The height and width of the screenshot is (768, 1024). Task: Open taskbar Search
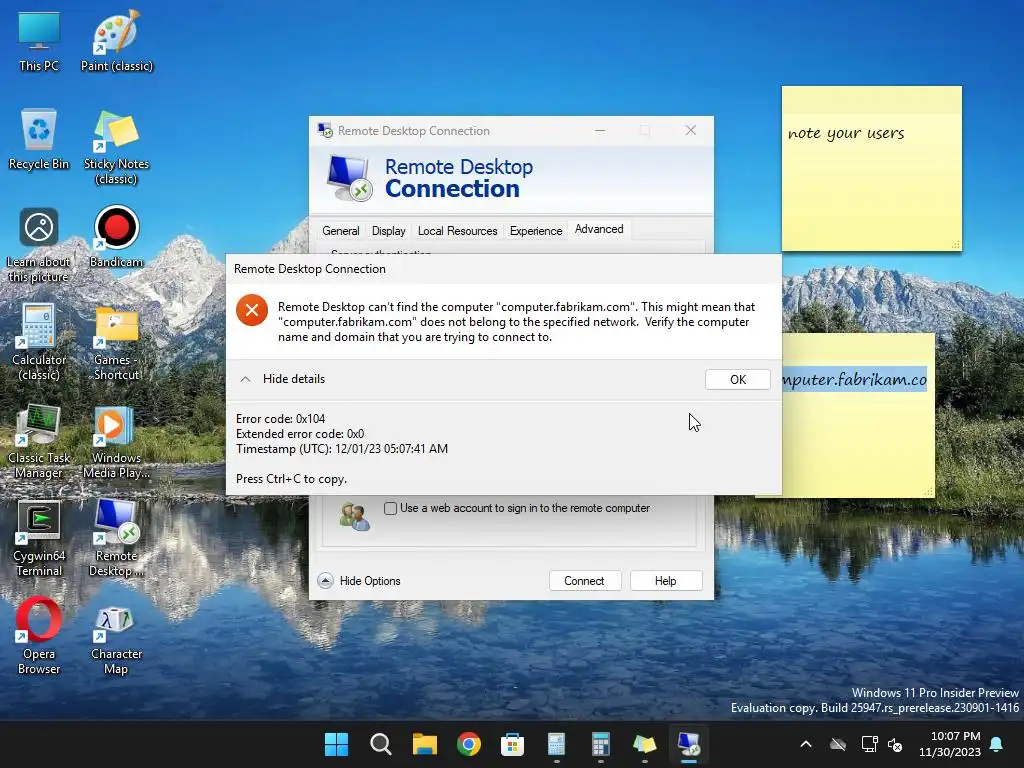(380, 744)
